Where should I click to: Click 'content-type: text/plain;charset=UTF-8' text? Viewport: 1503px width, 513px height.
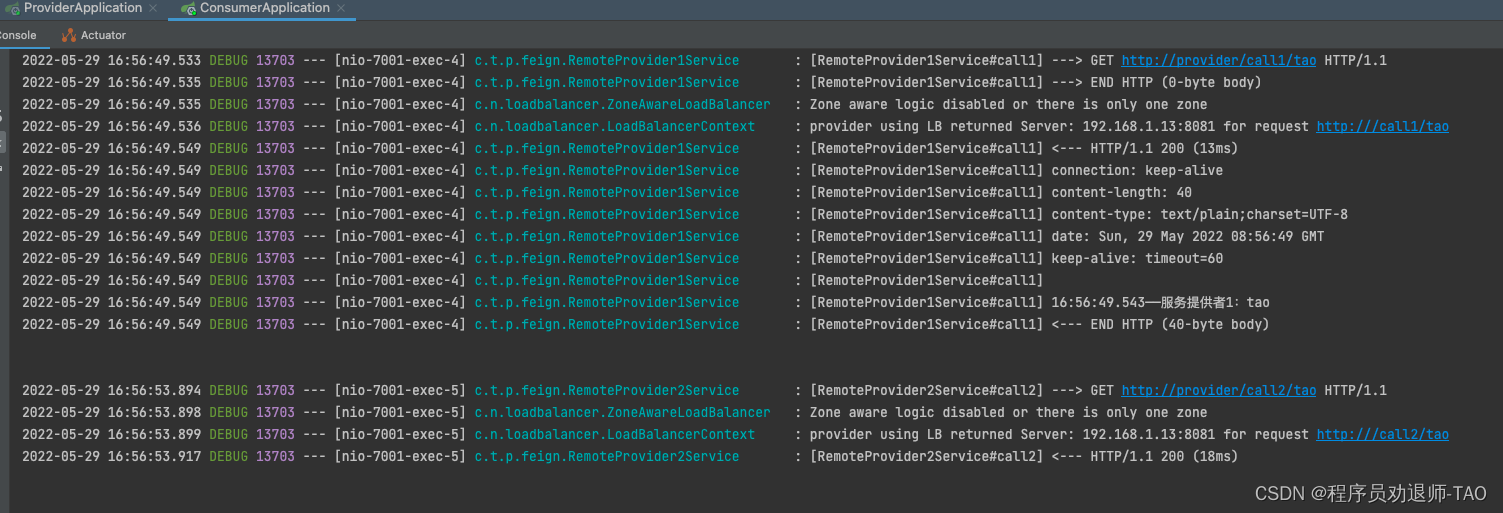coord(1199,214)
